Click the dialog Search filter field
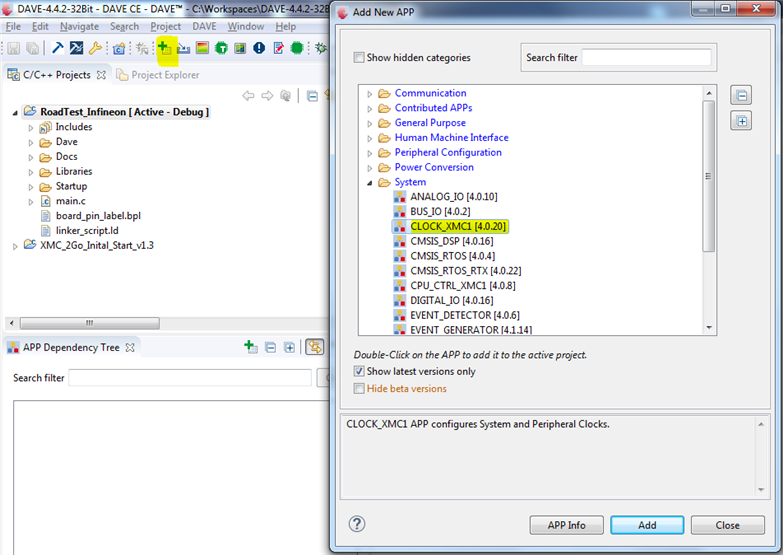The width and height of the screenshot is (783, 555). [646, 57]
